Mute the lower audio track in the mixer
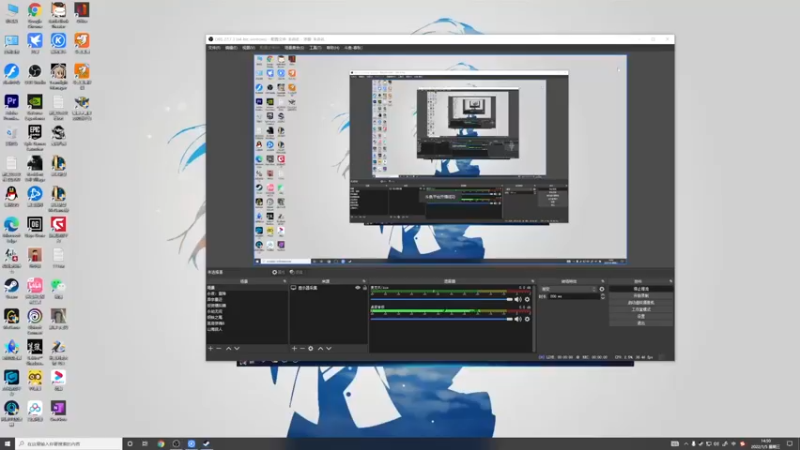Viewport: 800px width, 450px height. pyautogui.click(x=518, y=319)
